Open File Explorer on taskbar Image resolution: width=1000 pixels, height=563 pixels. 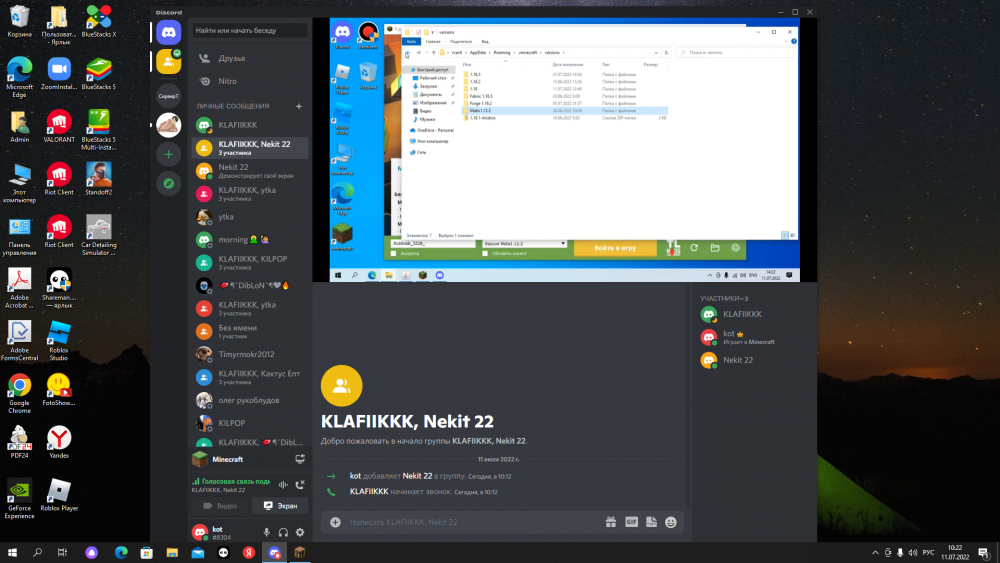coord(172,553)
